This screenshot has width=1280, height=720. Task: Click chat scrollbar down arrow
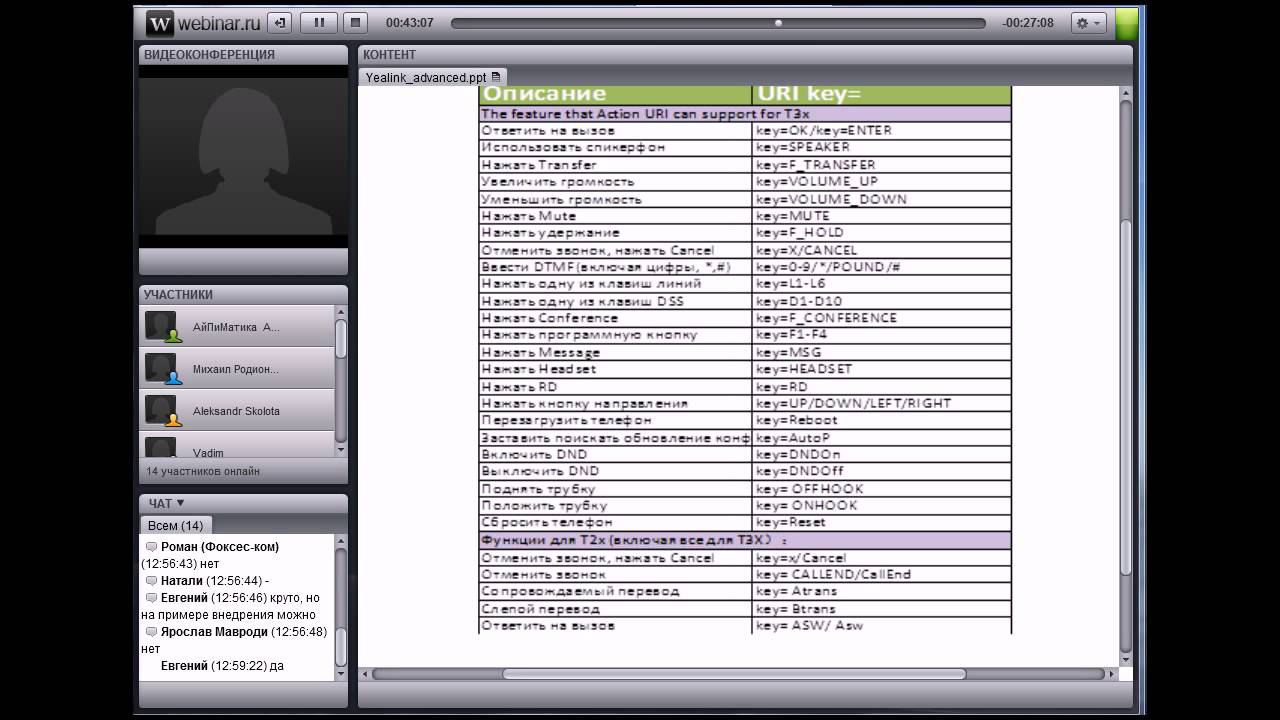click(x=341, y=674)
